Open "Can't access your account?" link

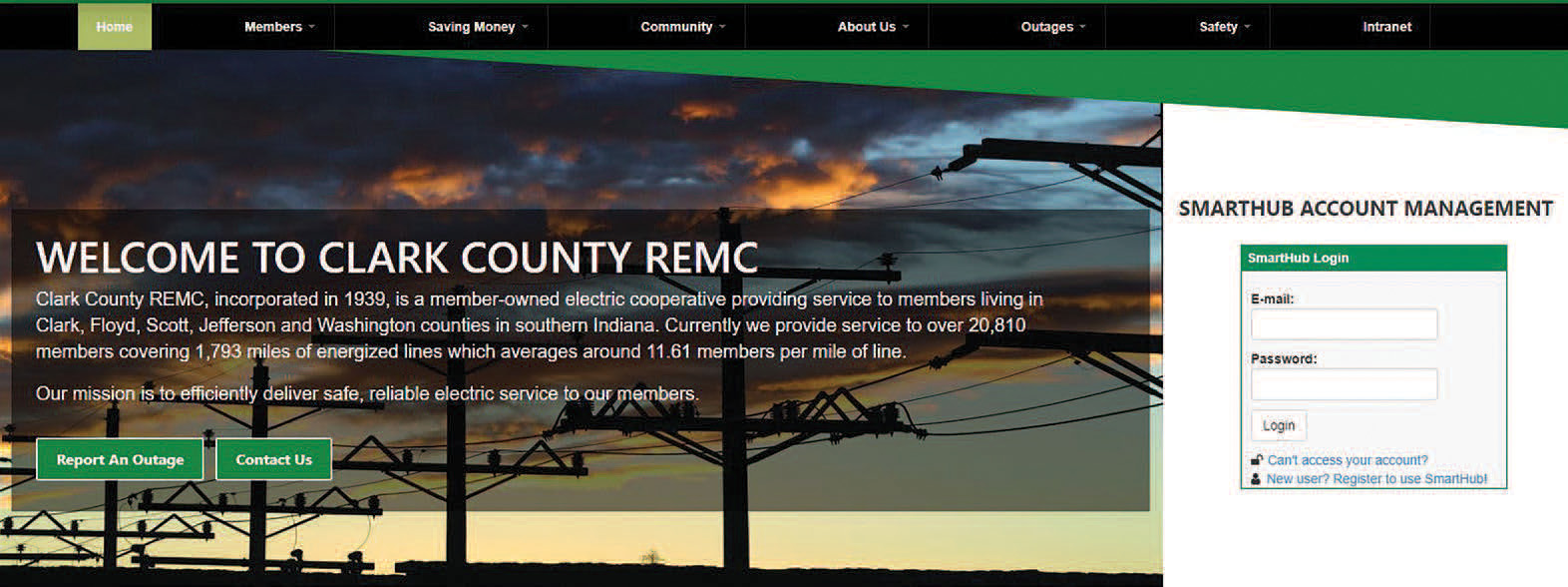1347,460
